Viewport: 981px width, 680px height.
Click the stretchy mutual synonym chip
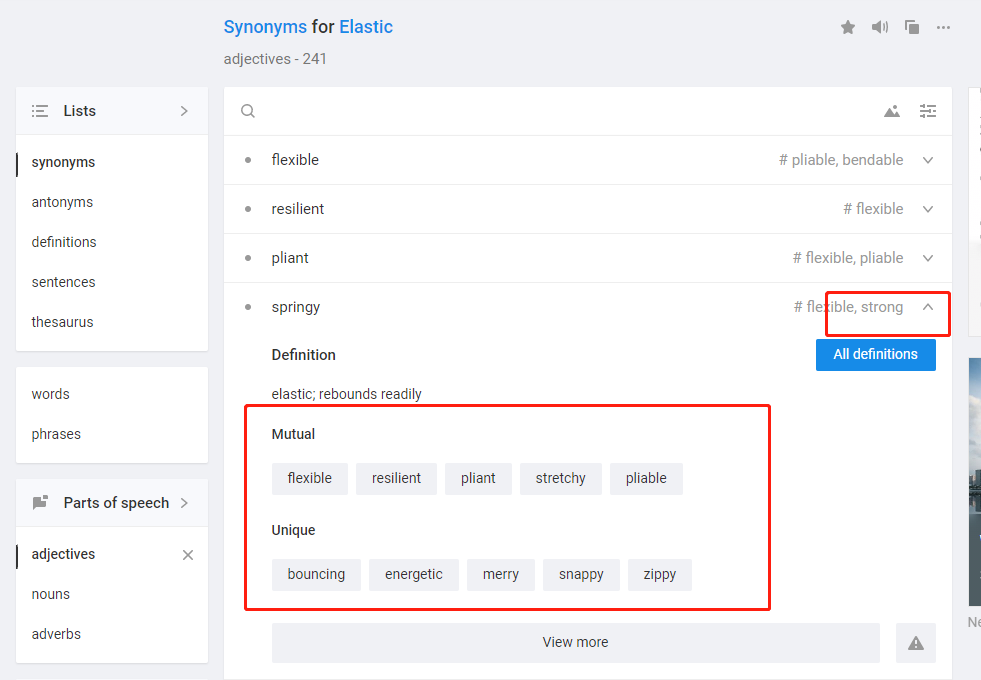[x=561, y=479]
